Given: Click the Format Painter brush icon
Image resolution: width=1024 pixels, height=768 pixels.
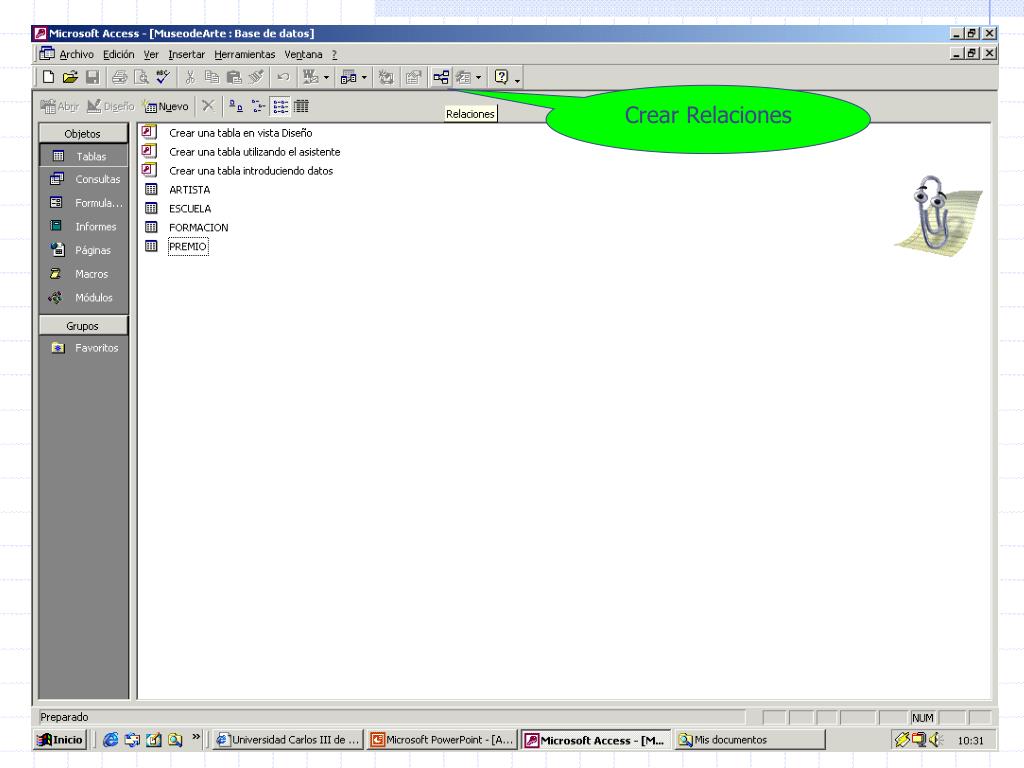Looking at the screenshot, I should pyautogui.click(x=256, y=77).
